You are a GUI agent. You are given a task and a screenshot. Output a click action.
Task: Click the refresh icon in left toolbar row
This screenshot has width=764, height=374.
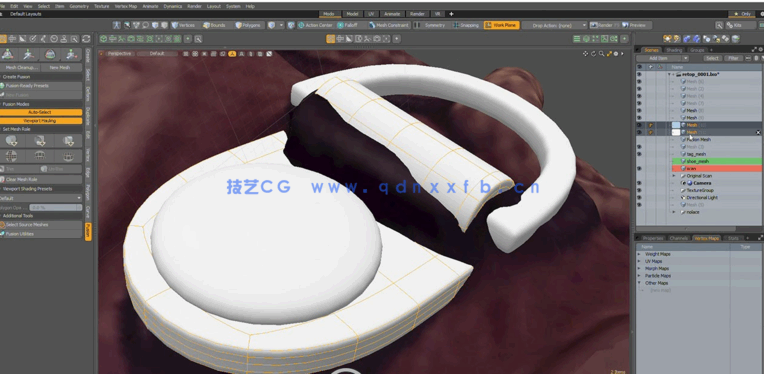86,39
